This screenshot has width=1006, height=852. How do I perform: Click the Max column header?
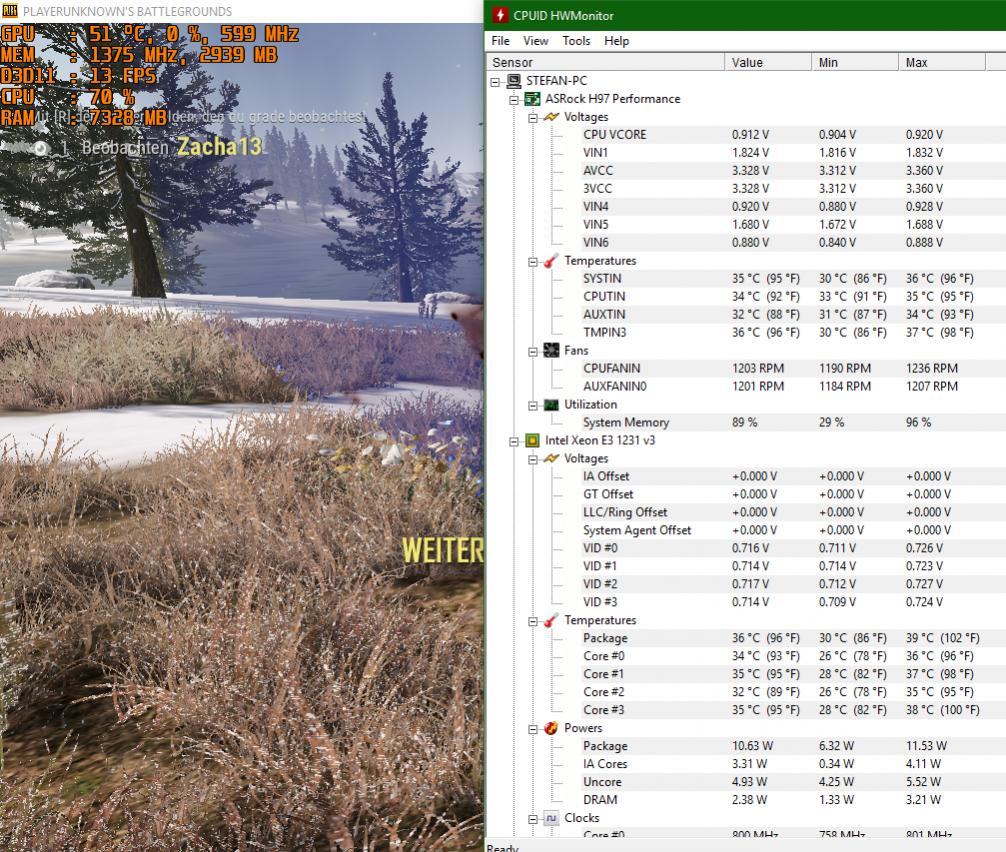tap(942, 62)
